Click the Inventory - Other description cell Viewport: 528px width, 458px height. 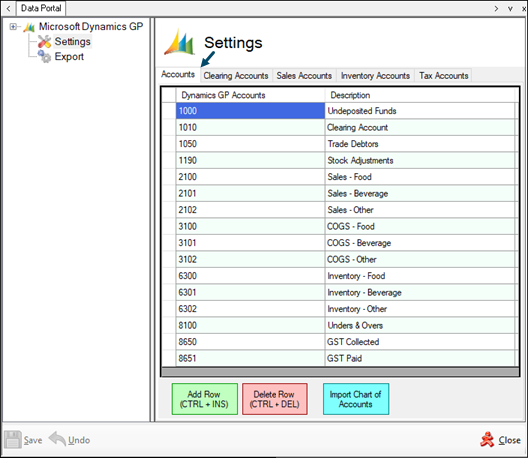pos(420,309)
